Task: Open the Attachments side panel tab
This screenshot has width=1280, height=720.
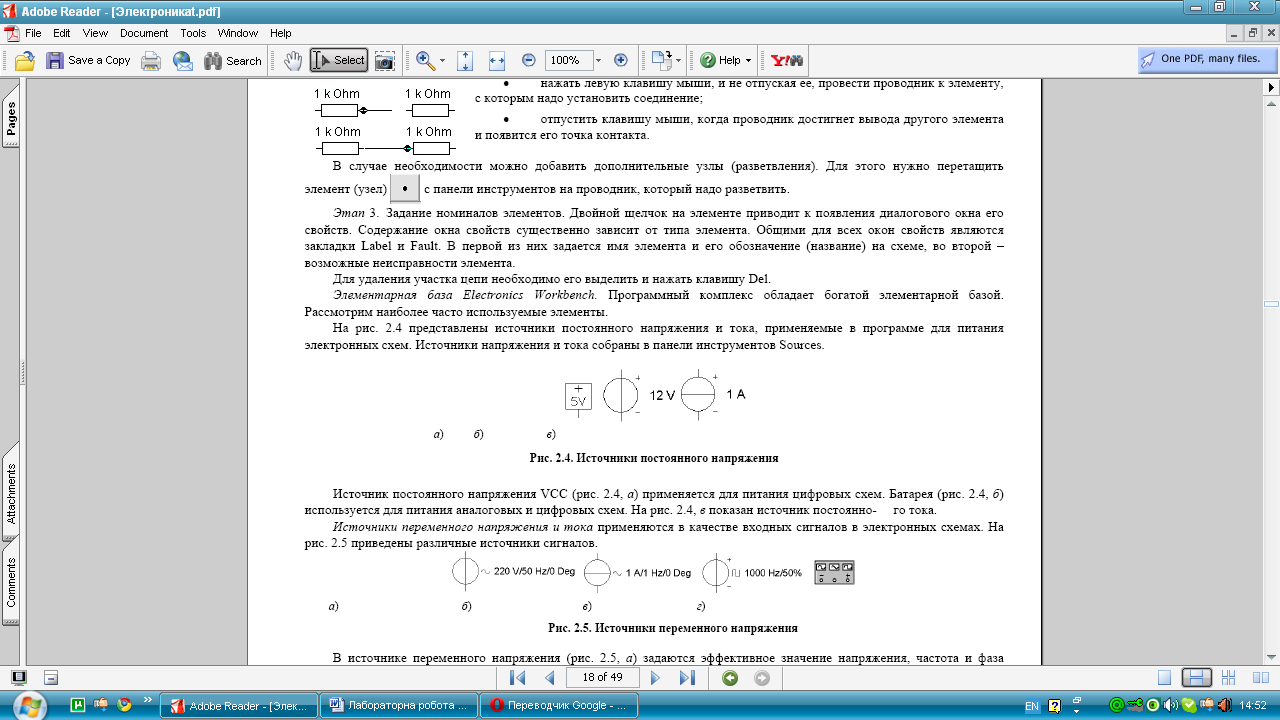Action: (11, 493)
